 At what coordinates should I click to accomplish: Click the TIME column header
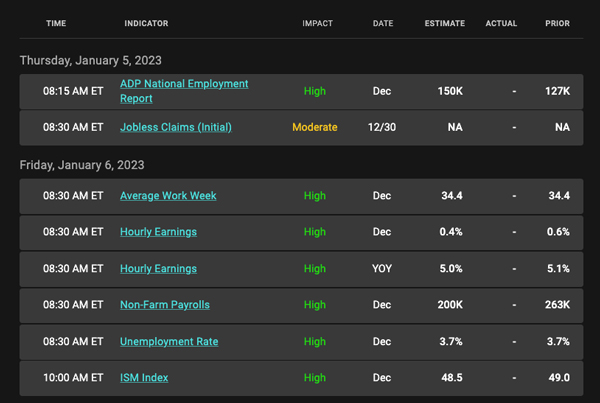57,23
